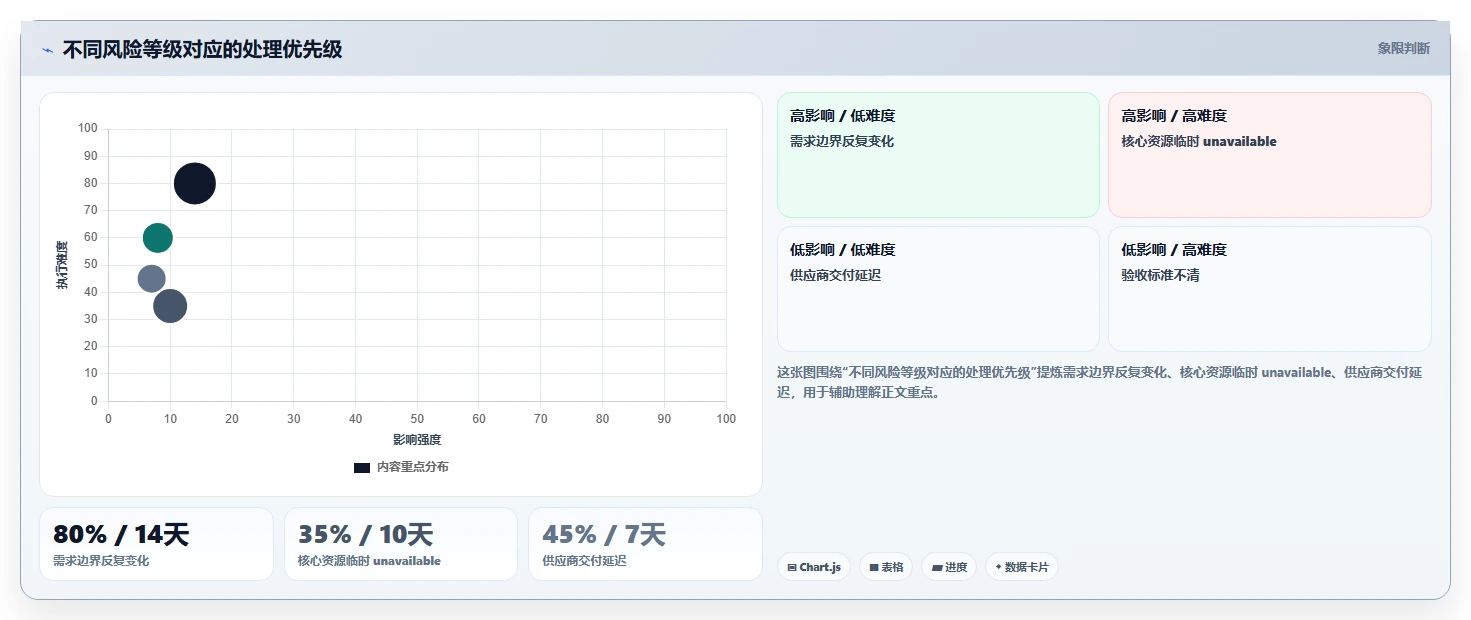Click the star icon in the 数据卡片 chip
Viewport: 1471px width, 620px height.
[x=998, y=567]
